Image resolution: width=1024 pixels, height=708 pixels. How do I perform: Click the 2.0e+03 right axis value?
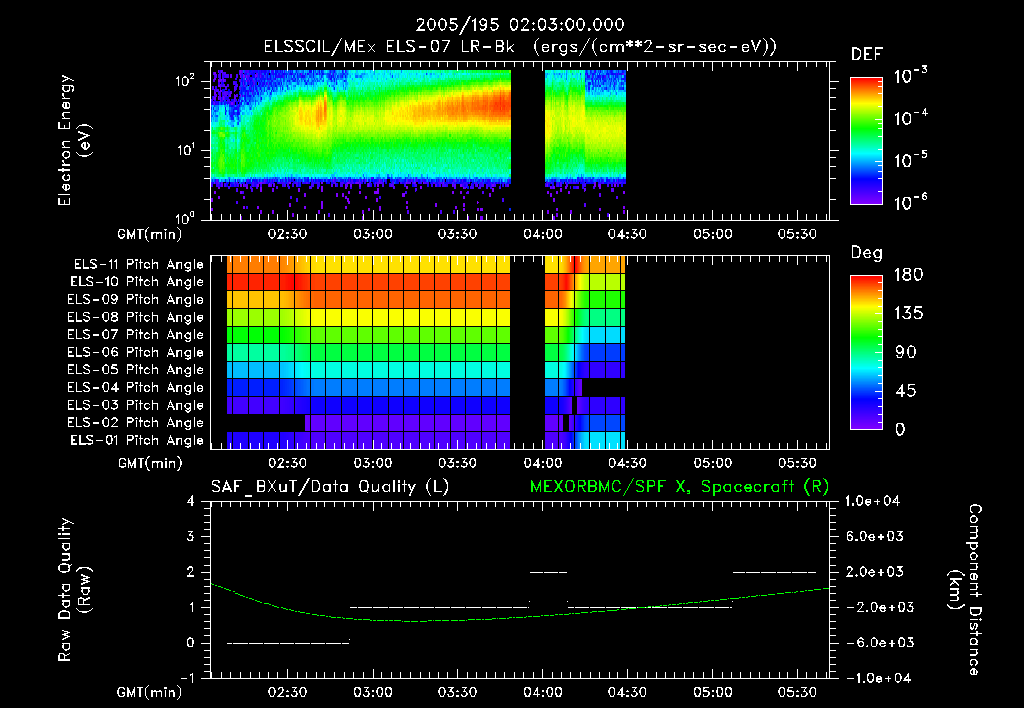pos(875,571)
